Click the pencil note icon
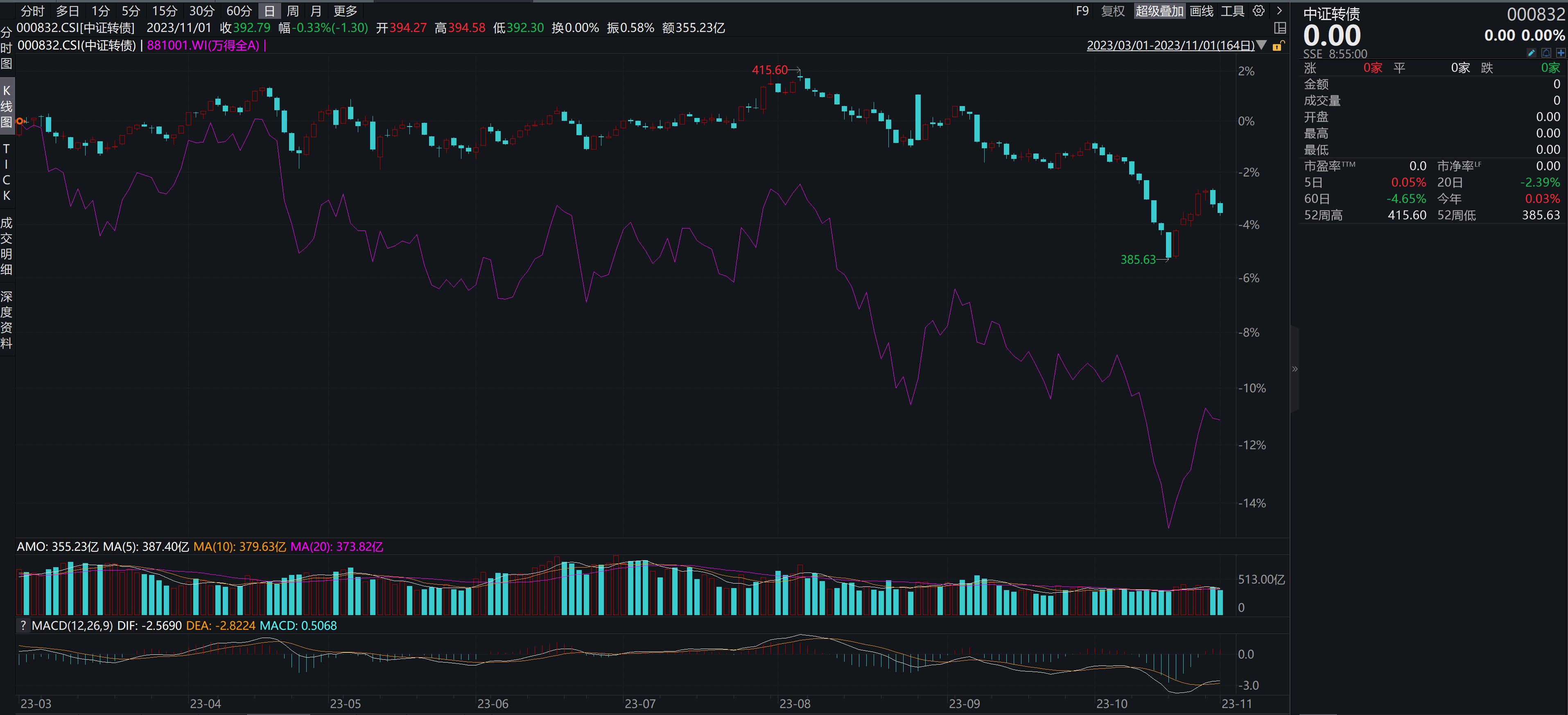The image size is (1568, 715). 1532,53
